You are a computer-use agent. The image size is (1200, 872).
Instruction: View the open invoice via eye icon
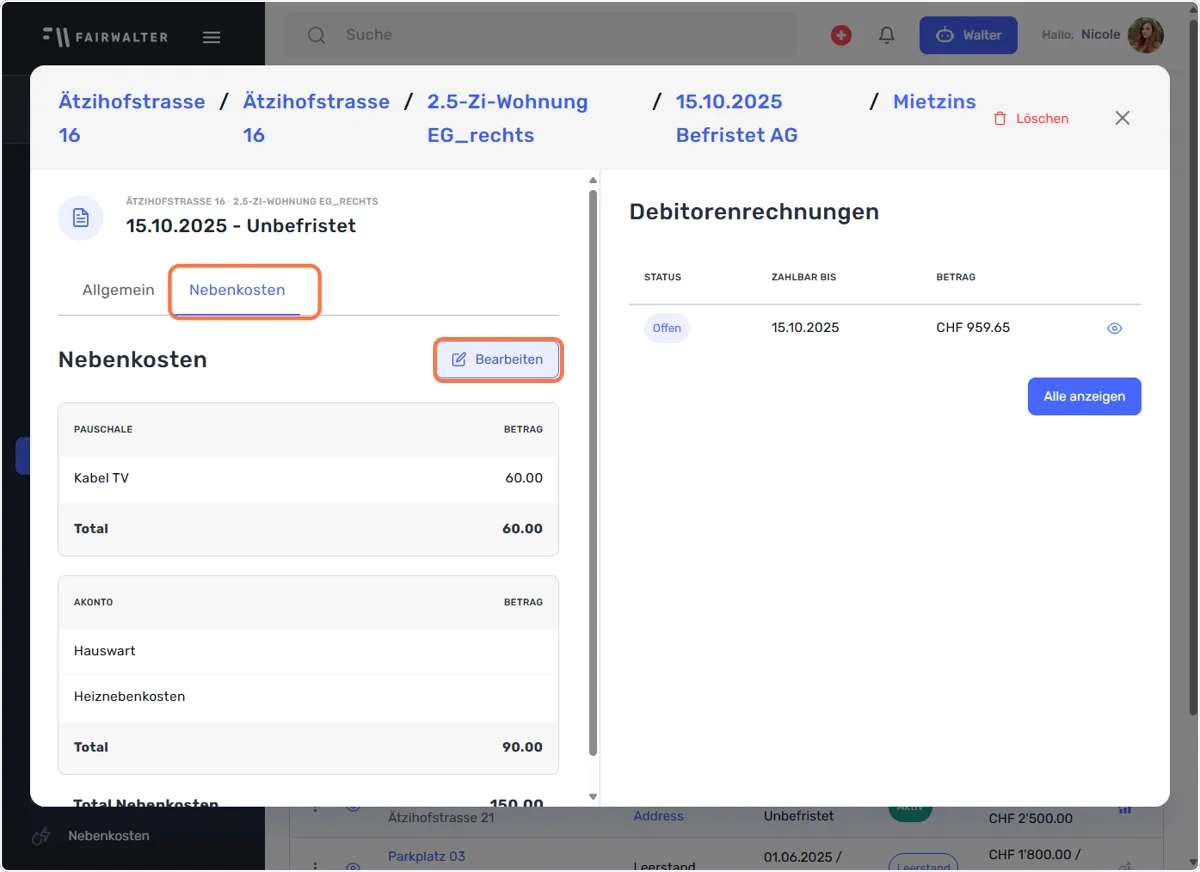tap(1115, 328)
